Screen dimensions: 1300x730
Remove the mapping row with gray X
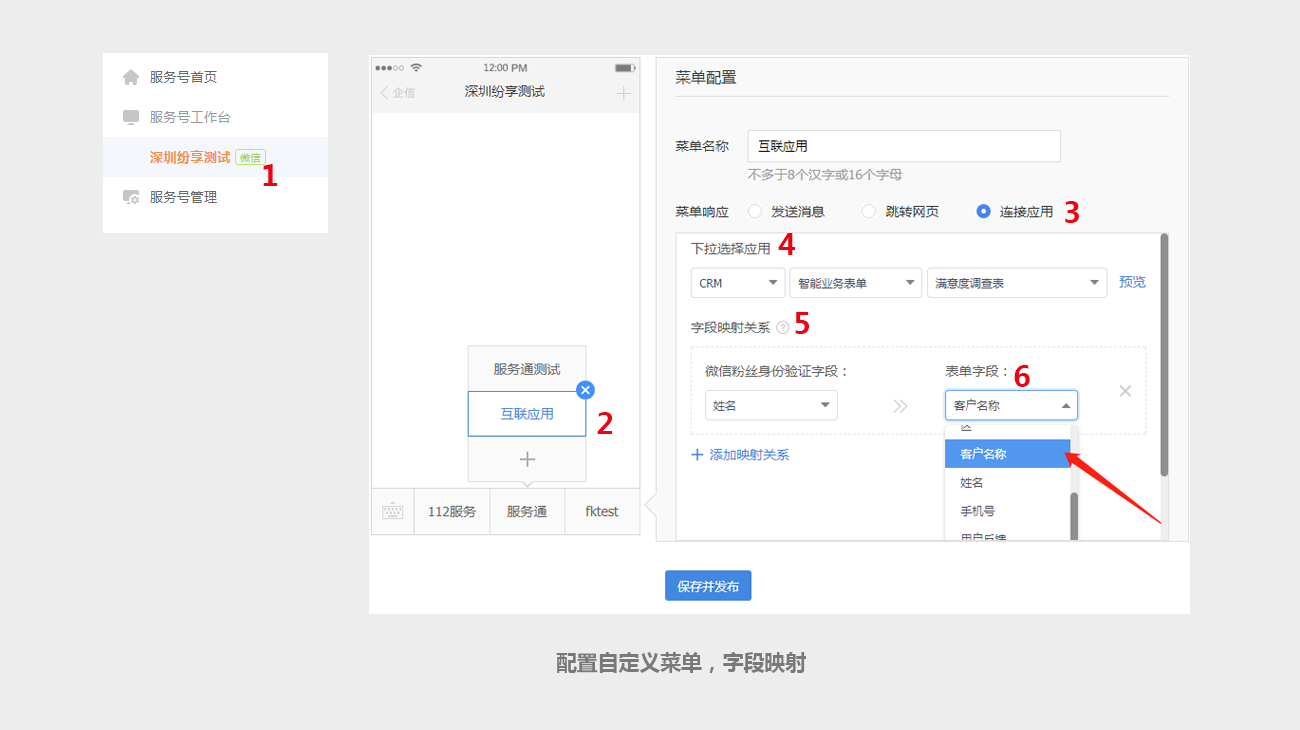tap(1125, 391)
